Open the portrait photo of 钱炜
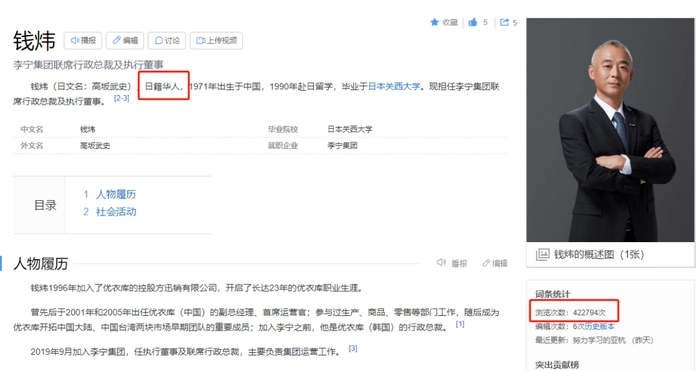Viewport: 700px width, 371px height. click(x=610, y=130)
